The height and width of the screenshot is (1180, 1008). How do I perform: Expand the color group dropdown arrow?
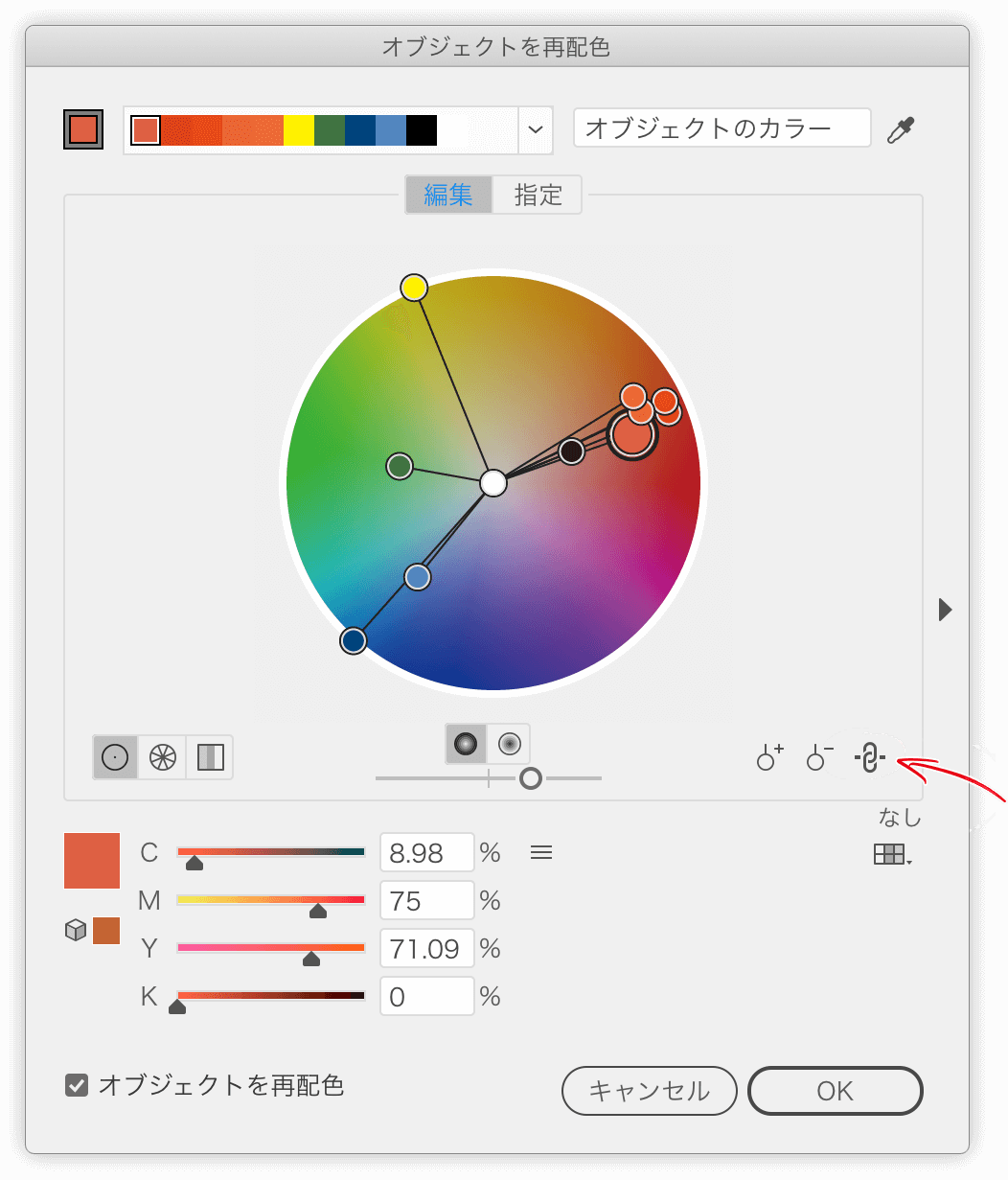click(536, 129)
